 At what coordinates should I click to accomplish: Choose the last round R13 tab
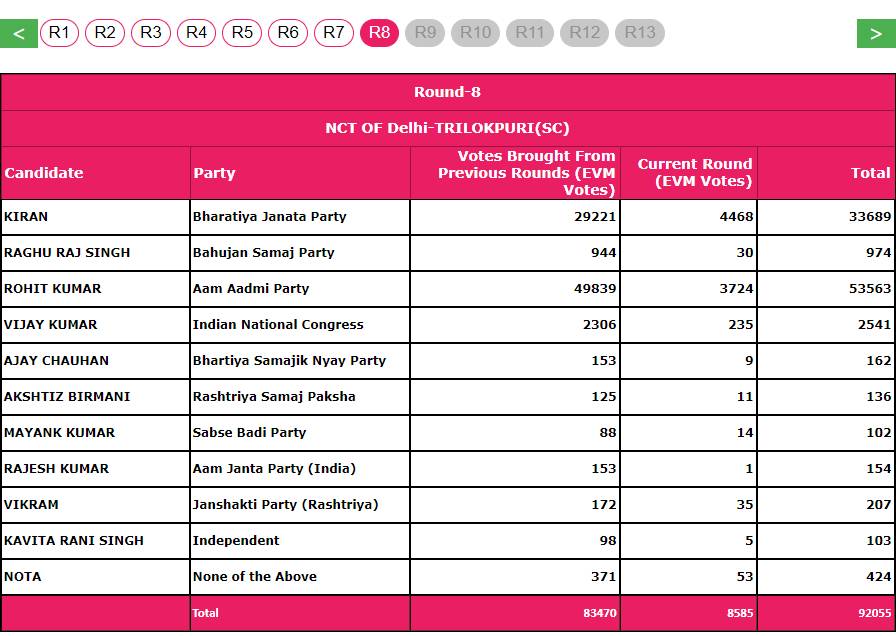640,33
